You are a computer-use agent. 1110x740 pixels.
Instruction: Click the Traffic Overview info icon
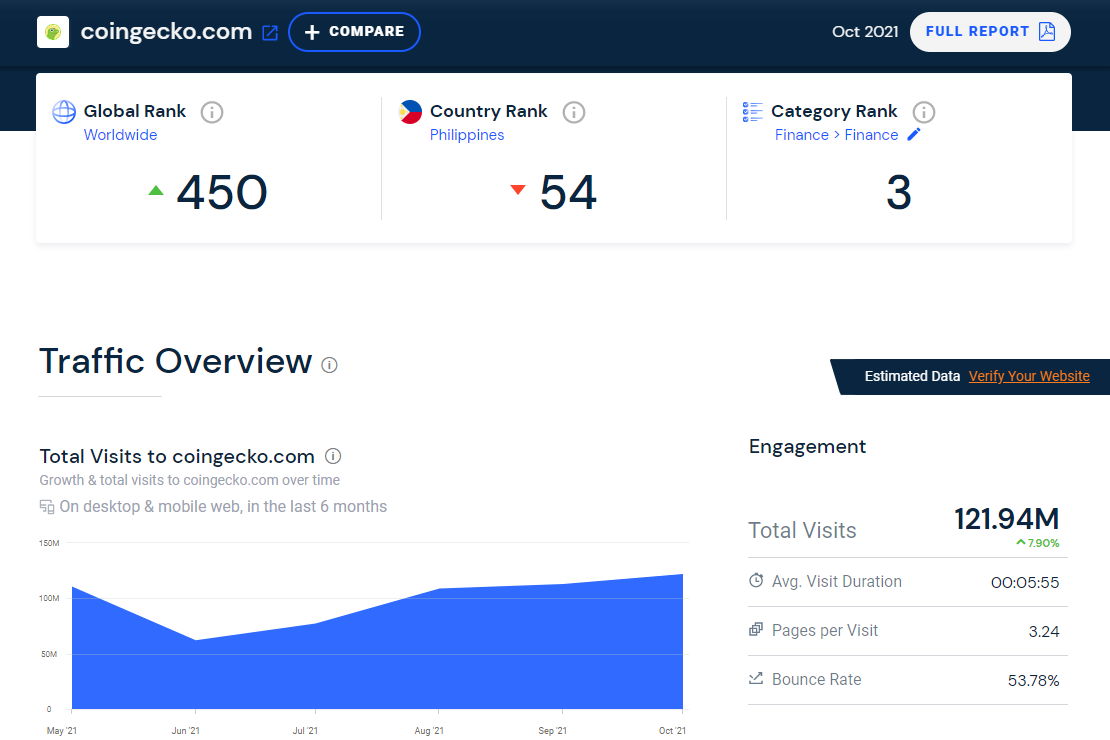tap(329, 365)
